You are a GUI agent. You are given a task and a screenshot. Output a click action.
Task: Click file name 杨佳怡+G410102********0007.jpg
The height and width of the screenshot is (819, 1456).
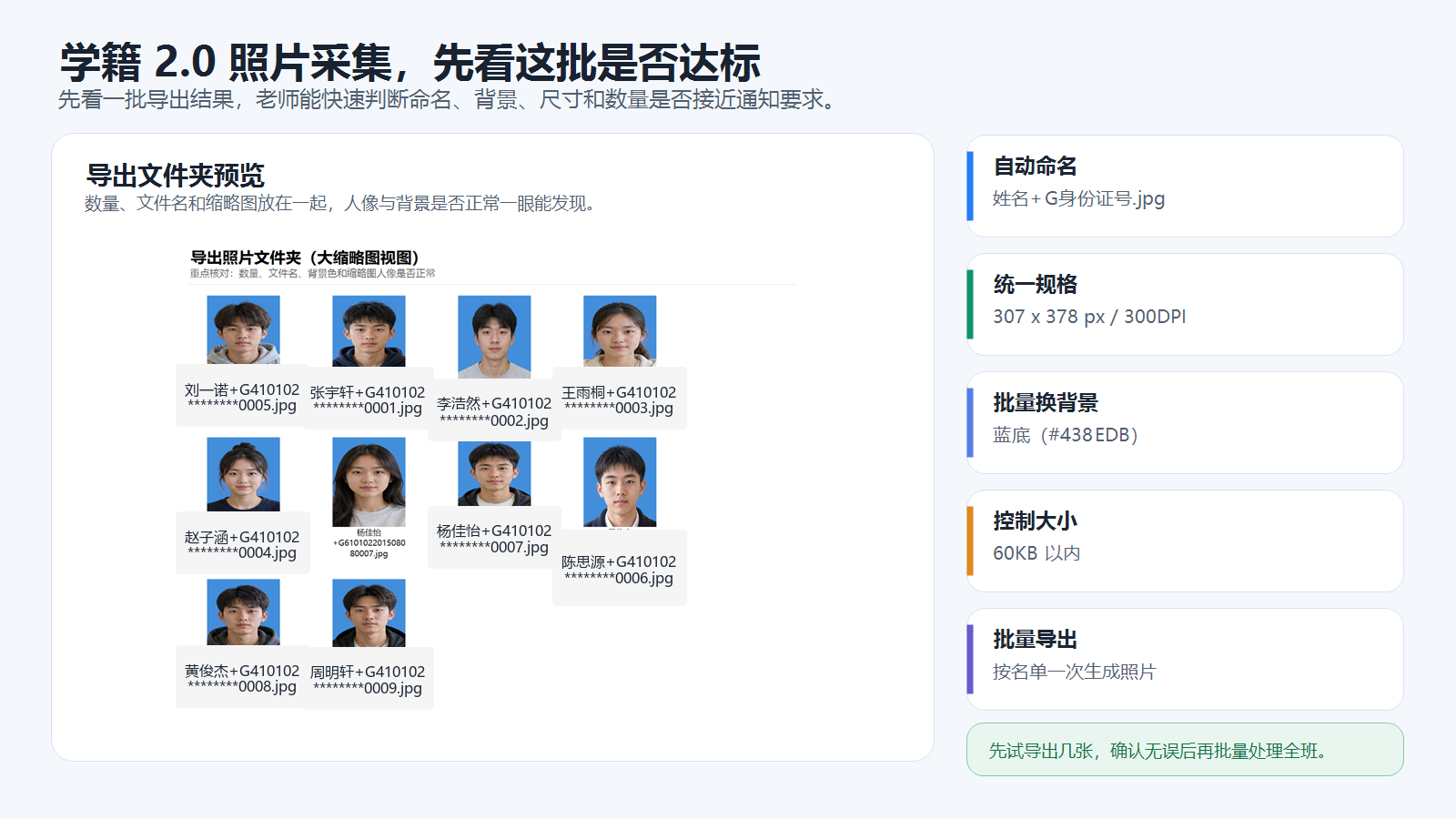[x=494, y=539]
